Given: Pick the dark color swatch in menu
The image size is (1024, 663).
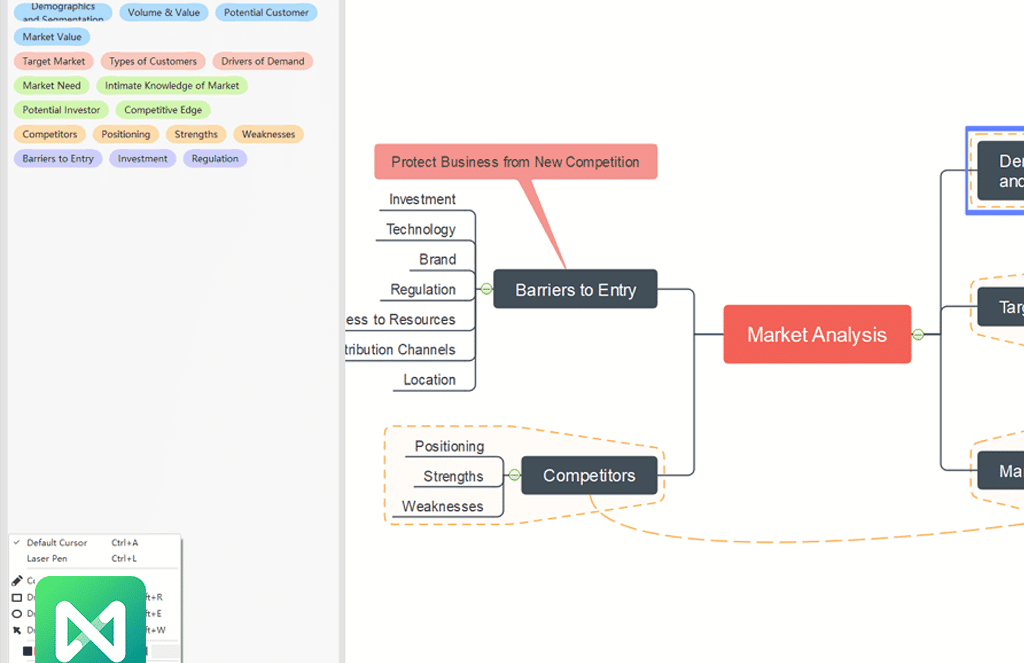Looking at the screenshot, I should (x=27, y=651).
